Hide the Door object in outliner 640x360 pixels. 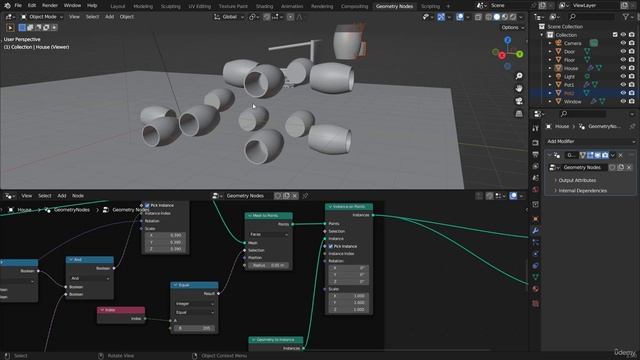coord(623,51)
